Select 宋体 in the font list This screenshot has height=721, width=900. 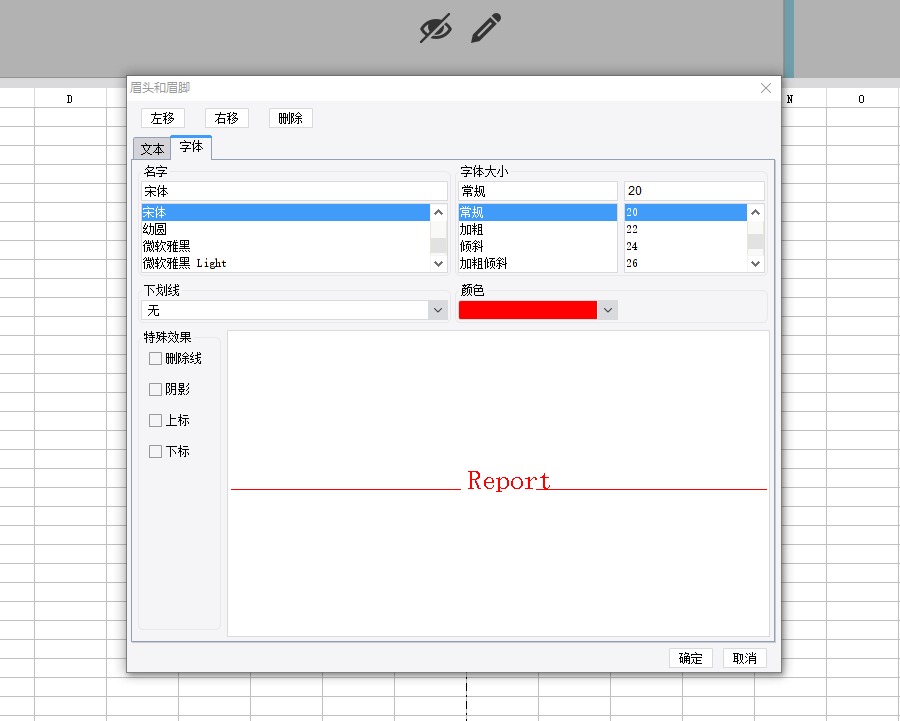(x=285, y=212)
